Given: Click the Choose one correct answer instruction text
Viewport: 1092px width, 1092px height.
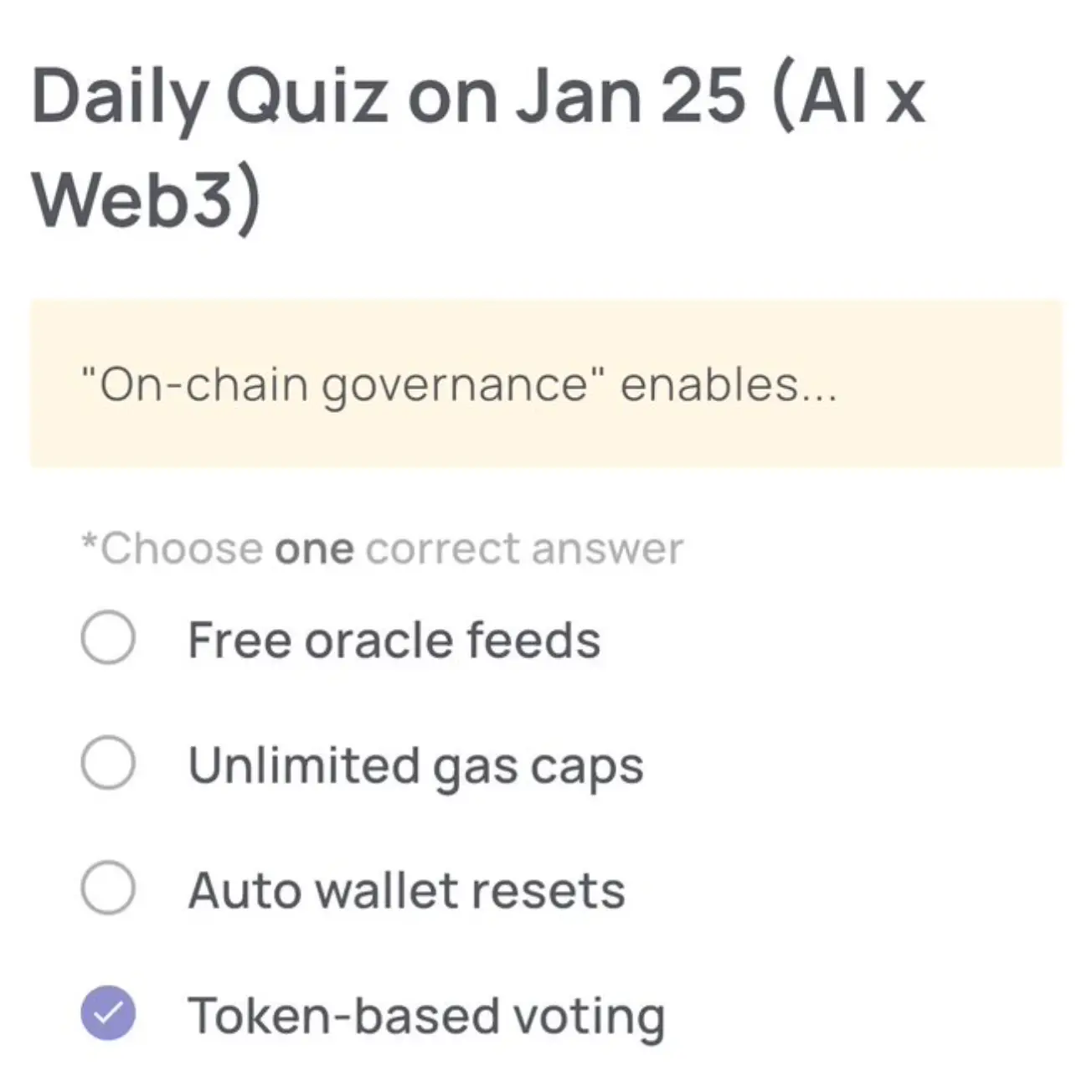Looking at the screenshot, I should [381, 549].
